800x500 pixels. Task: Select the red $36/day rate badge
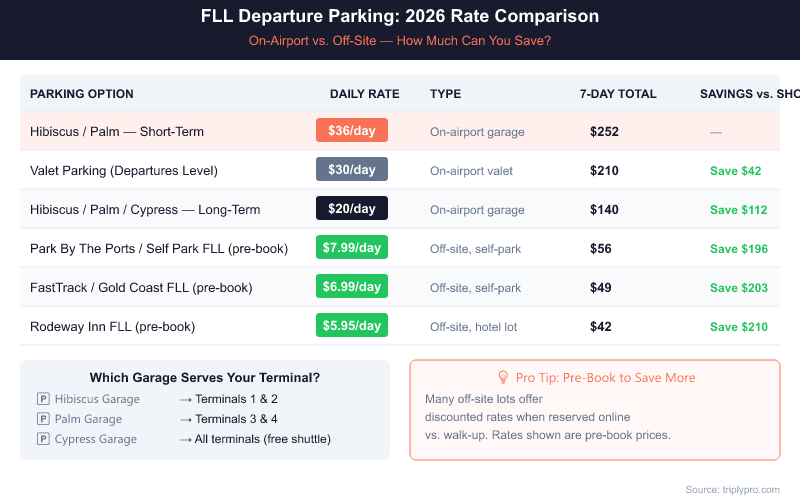[x=351, y=131]
